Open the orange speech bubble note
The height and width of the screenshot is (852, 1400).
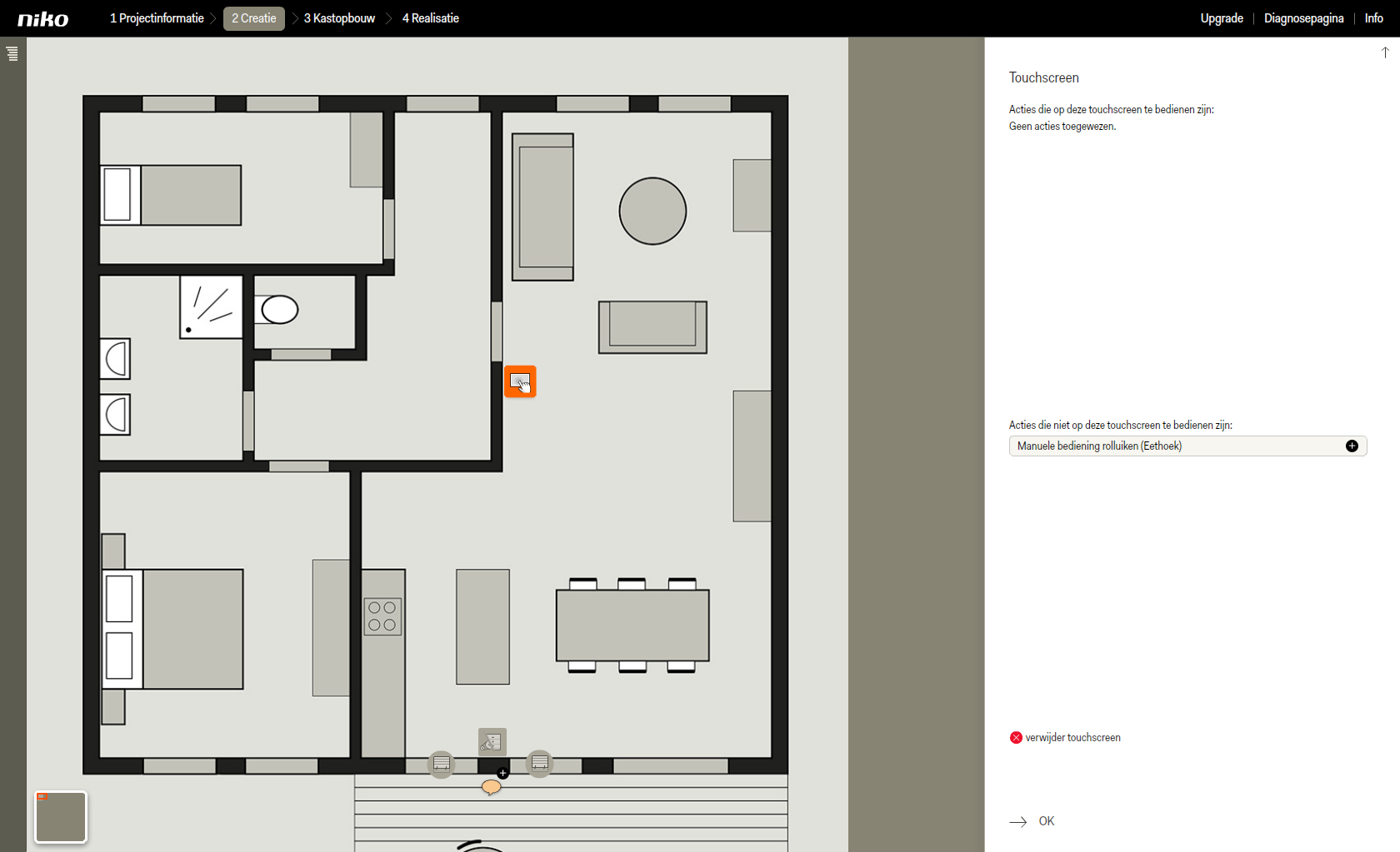tap(492, 787)
